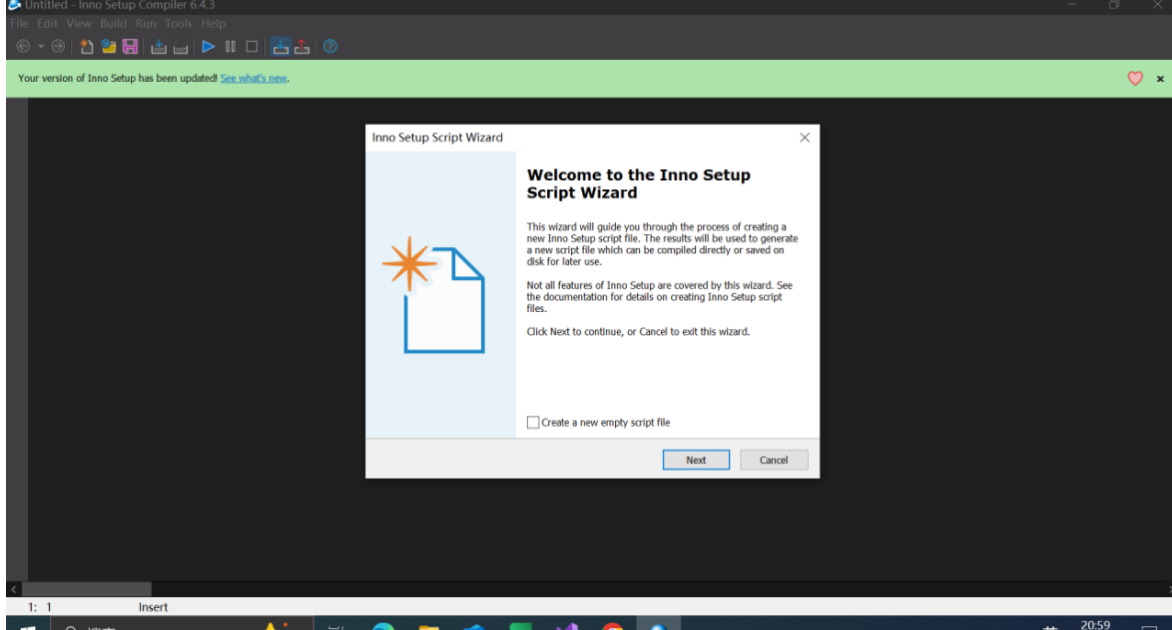Click Next in the Script Wizard
This screenshot has height=630, width=1172.
pyautogui.click(x=696, y=460)
